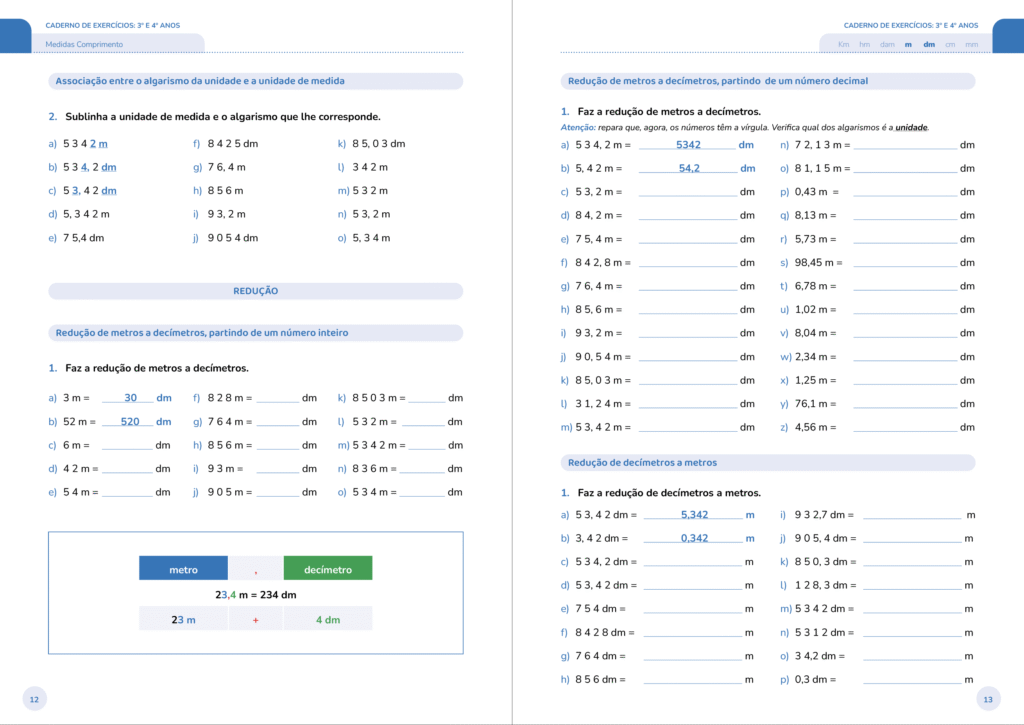Click the 'dam' unit label
This screenshot has width=1024, height=725.
[887, 44]
